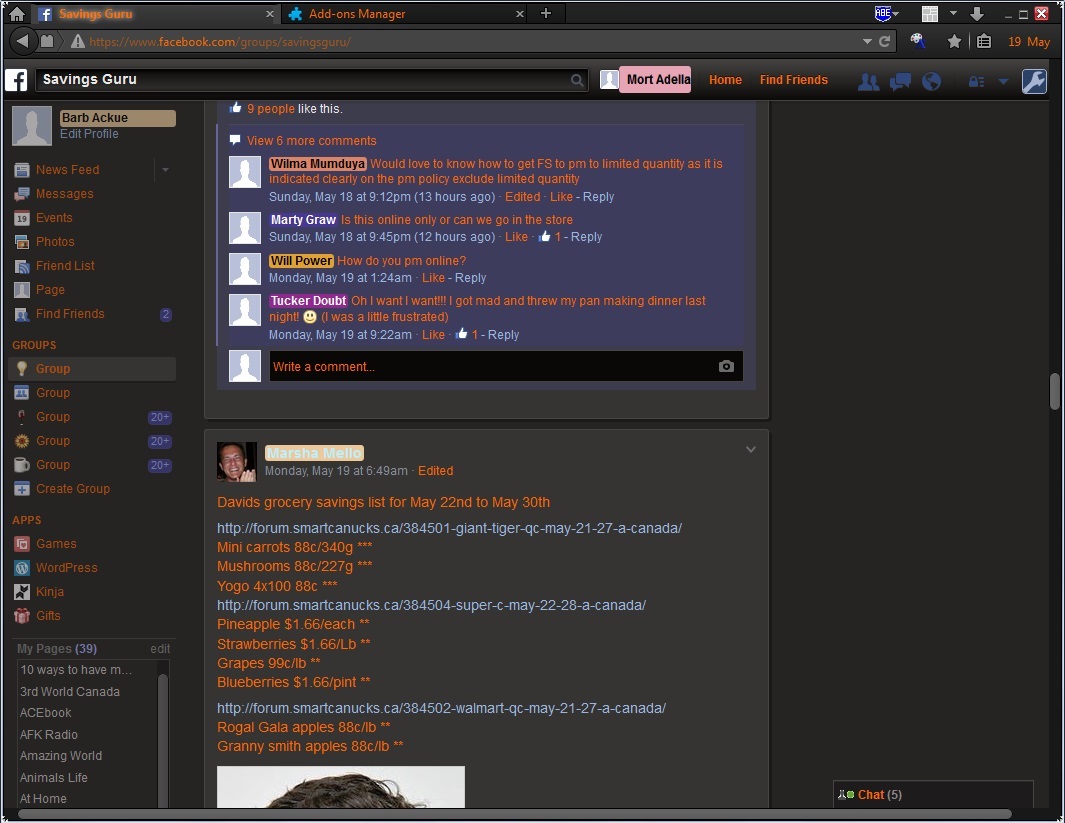Open Marsha Mello post options chevron
Viewport: 1065px width, 823px height.
click(x=751, y=450)
